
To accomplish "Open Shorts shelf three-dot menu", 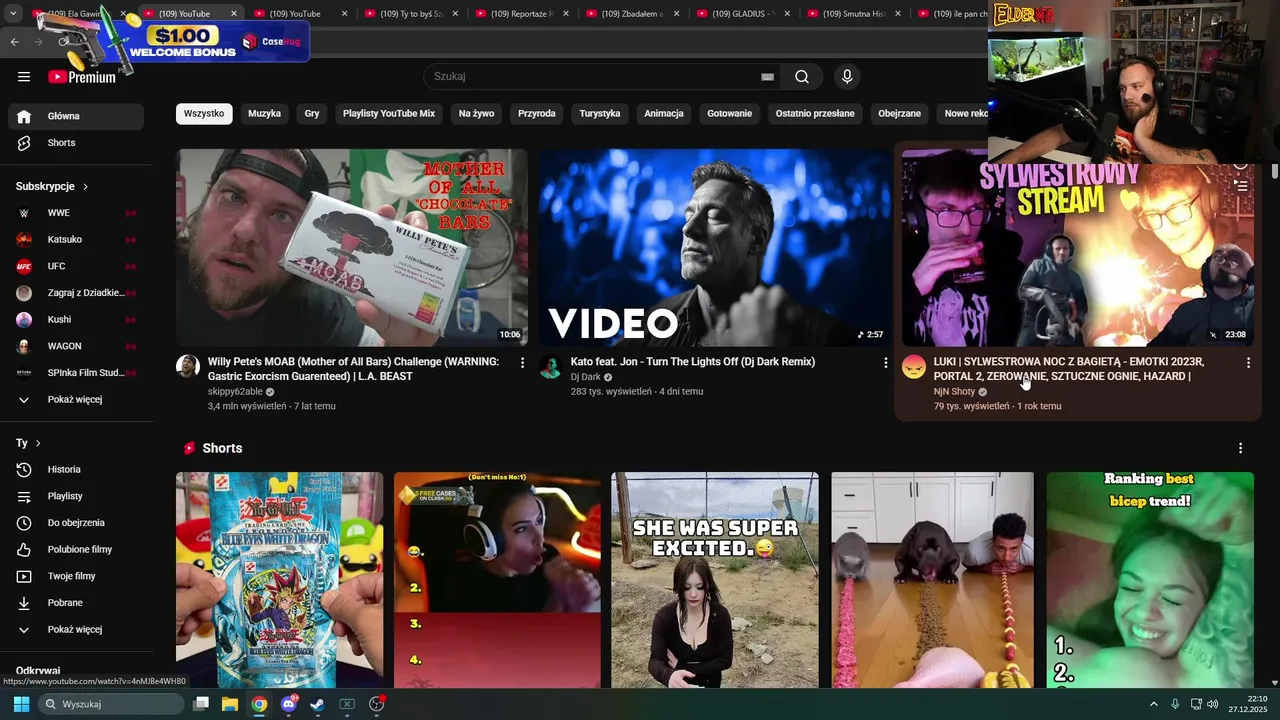I will click(1240, 449).
